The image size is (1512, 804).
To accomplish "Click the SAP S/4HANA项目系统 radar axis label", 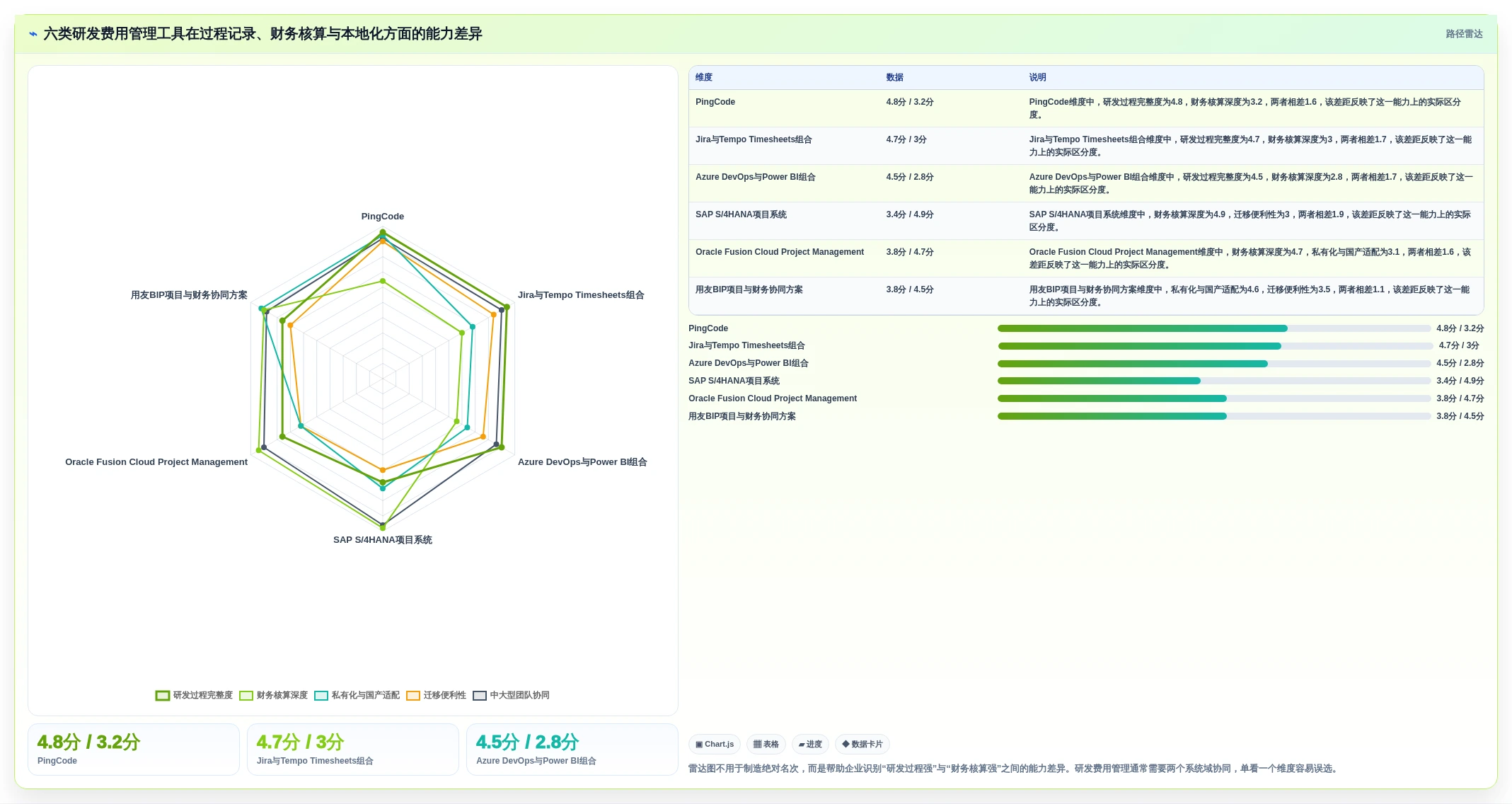I will (383, 541).
